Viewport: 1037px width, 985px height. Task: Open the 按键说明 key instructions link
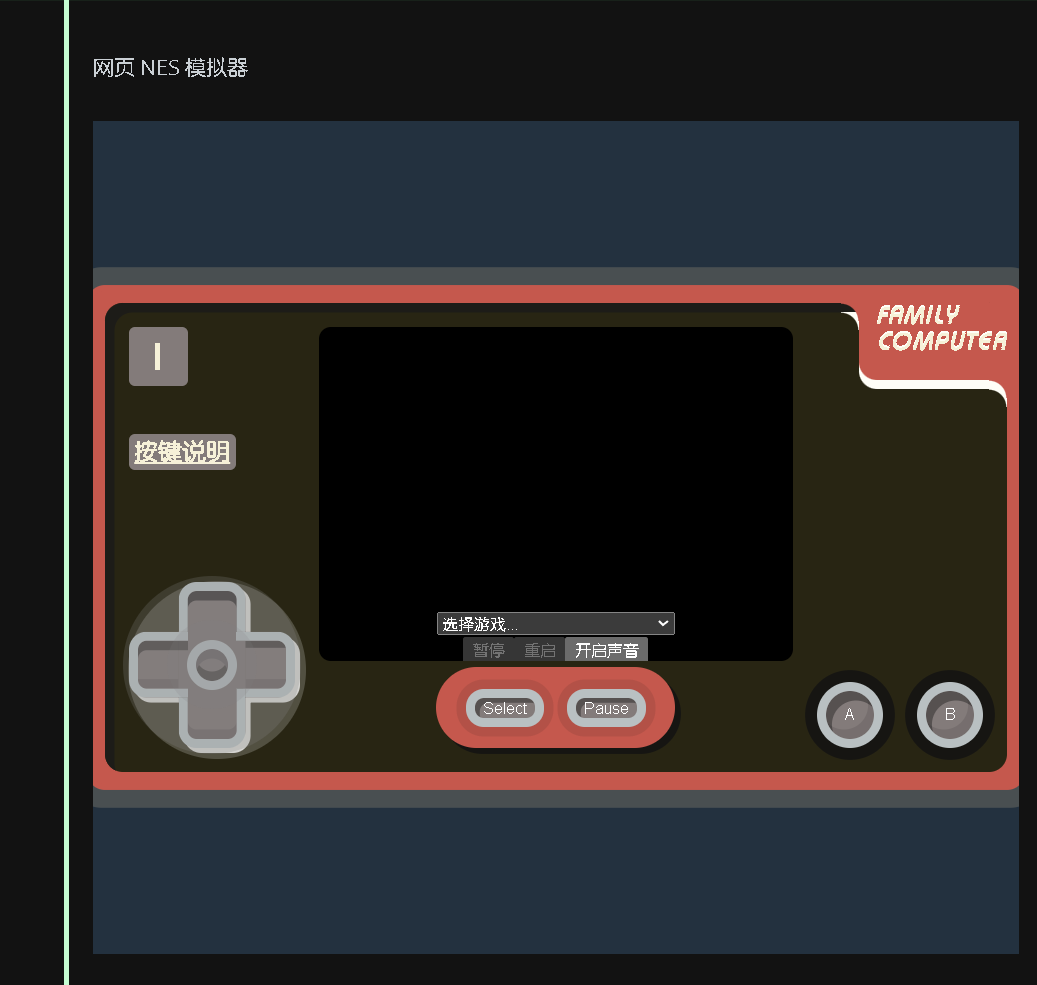(182, 452)
